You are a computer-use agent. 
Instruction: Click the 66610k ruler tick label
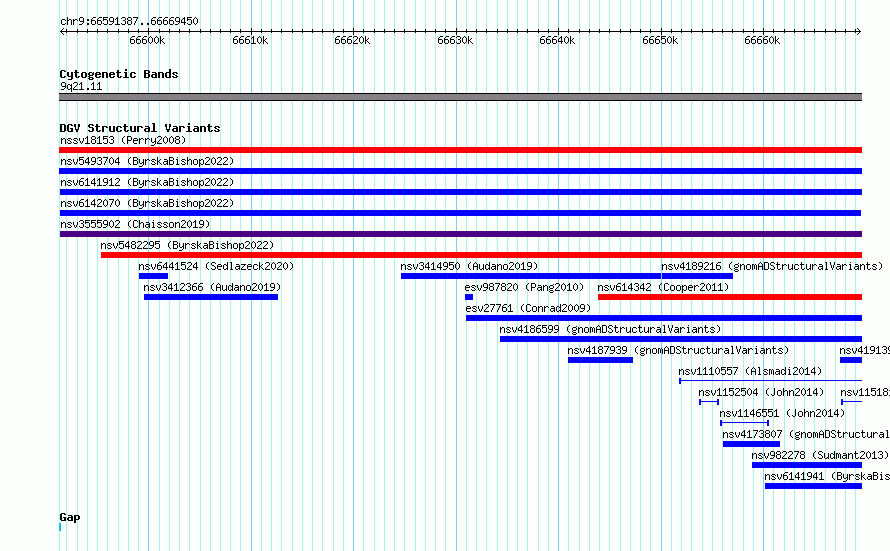[x=250, y=40]
